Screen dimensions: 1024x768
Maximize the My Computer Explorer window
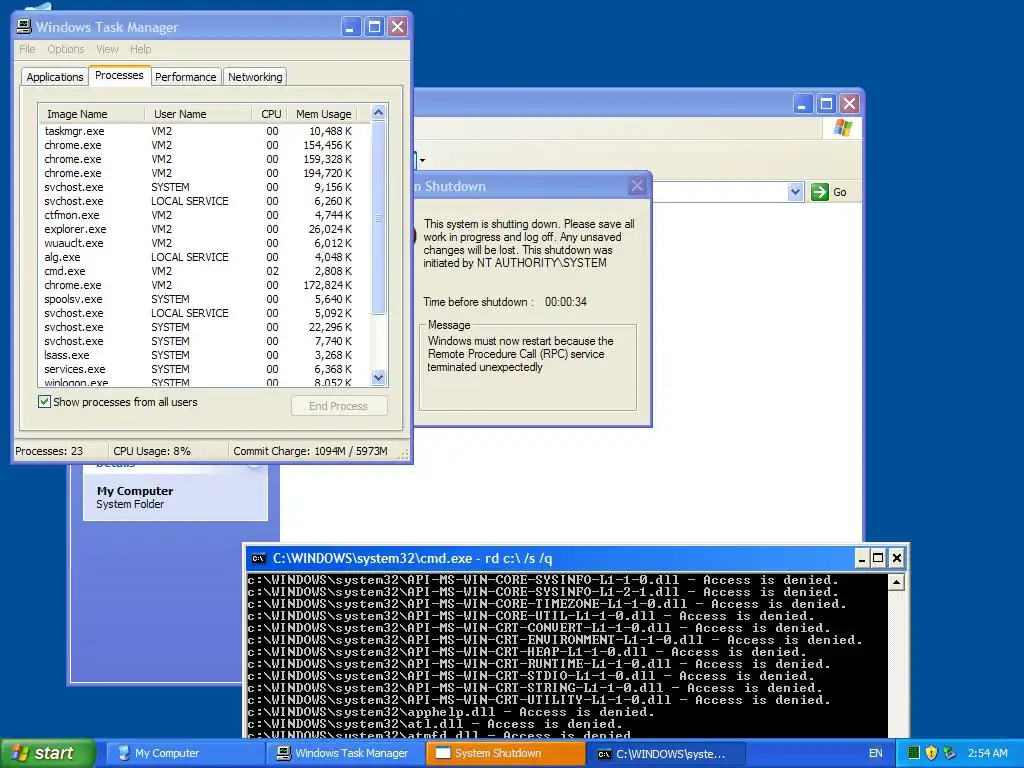(x=826, y=104)
